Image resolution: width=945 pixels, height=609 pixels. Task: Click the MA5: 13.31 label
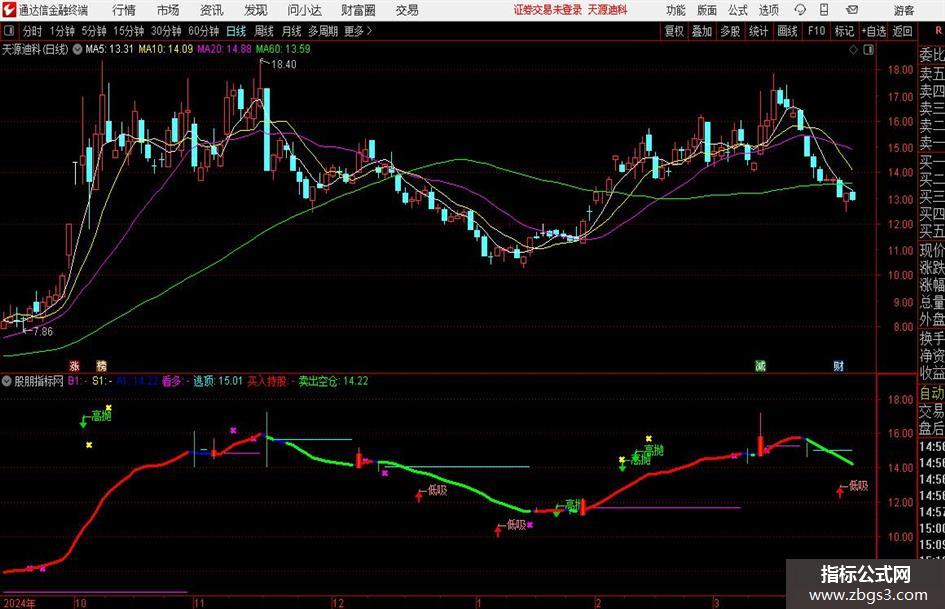(x=109, y=49)
